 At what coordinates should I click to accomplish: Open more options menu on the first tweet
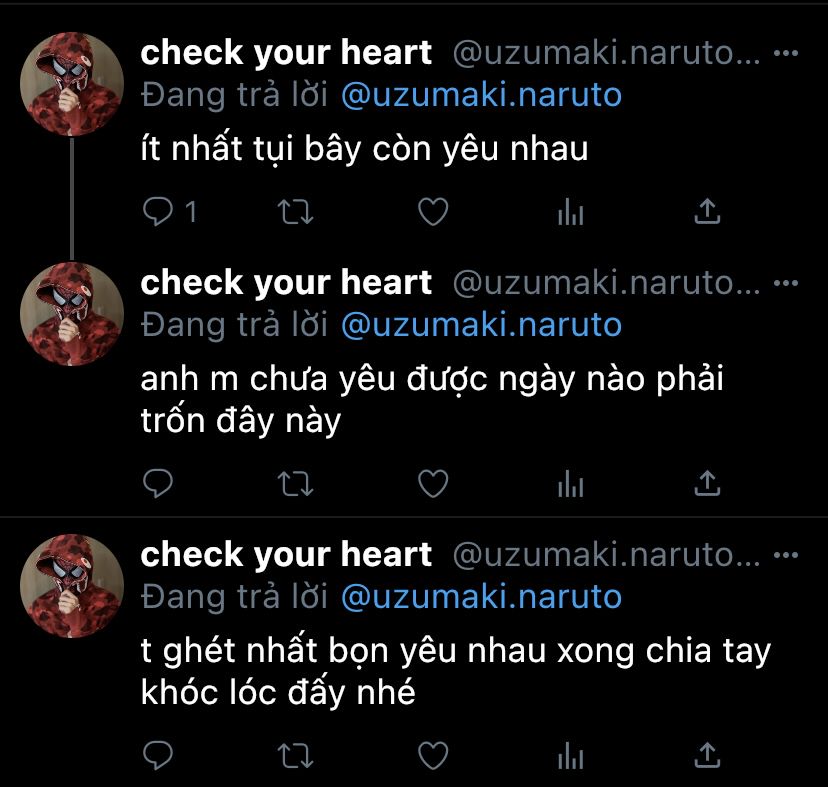pos(786,53)
